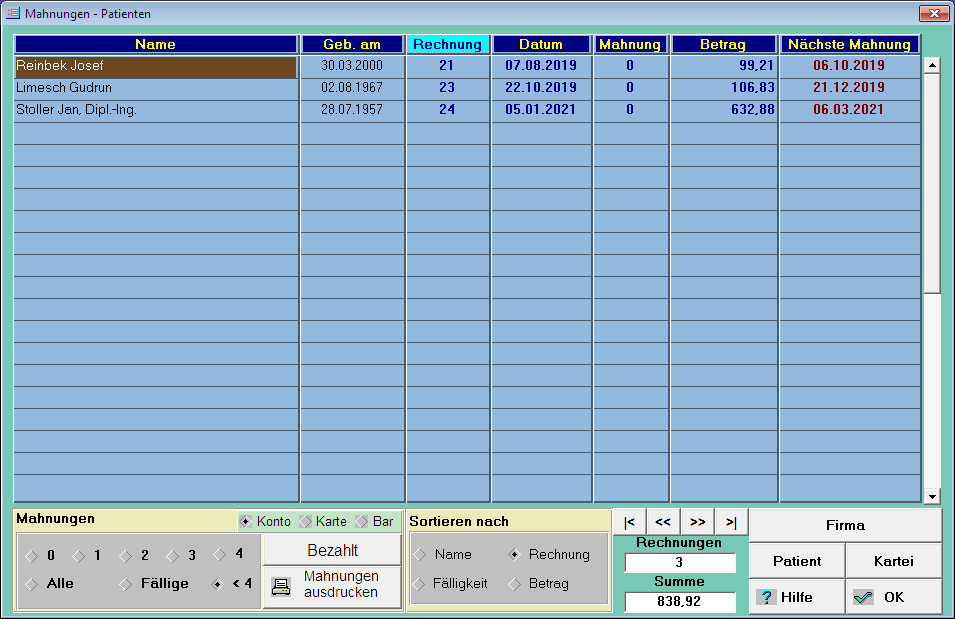
Task: Click the Summe field showing 838,92
Action: [680, 602]
